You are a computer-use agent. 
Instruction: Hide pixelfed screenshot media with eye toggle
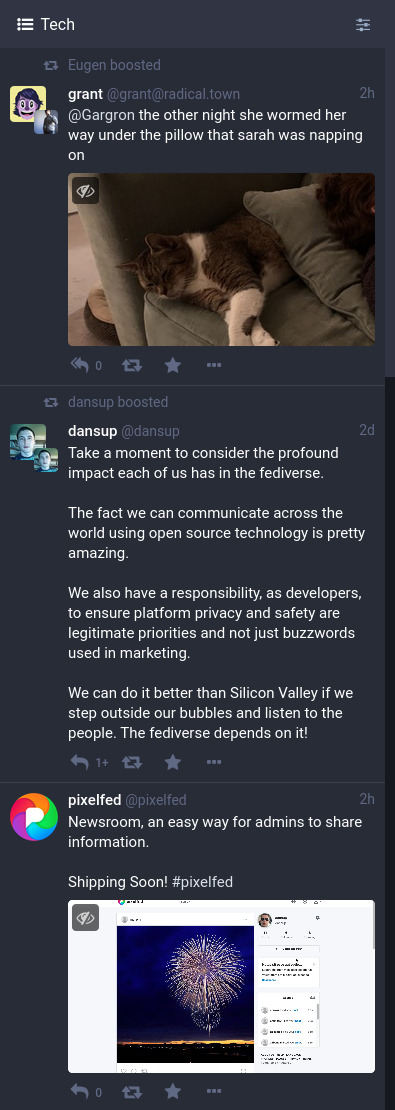click(86, 917)
